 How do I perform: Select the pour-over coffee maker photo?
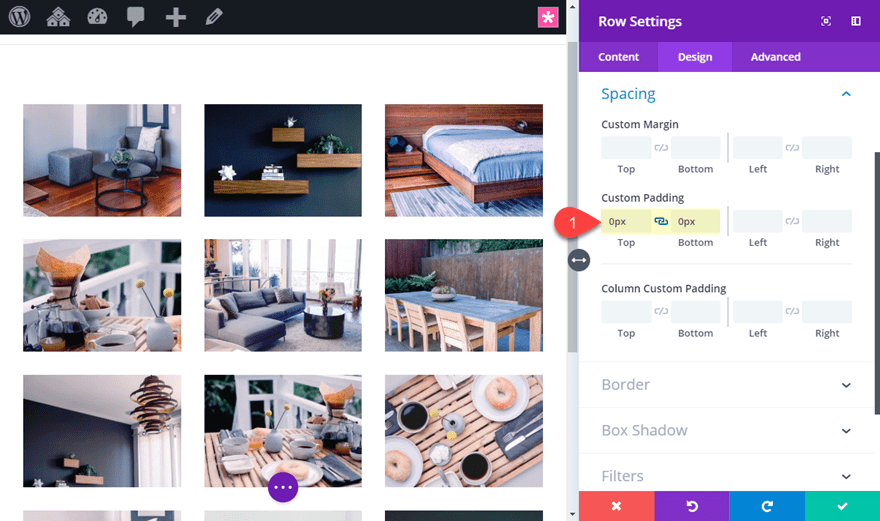tap(102, 295)
